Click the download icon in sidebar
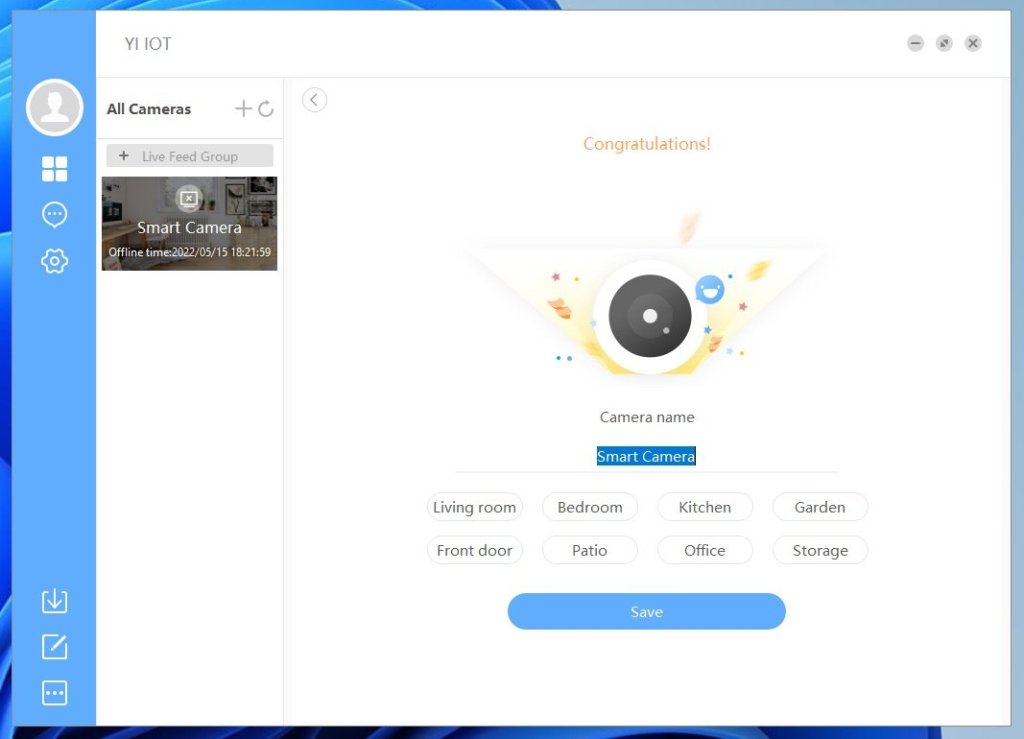 click(x=54, y=601)
